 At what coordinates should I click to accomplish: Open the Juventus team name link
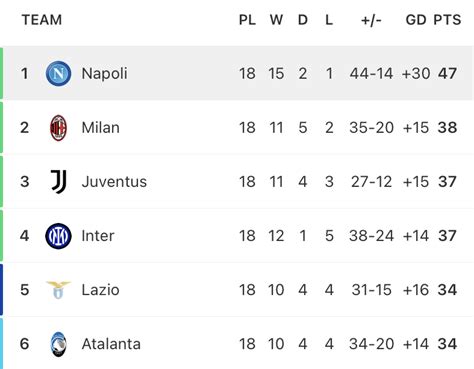(114, 182)
